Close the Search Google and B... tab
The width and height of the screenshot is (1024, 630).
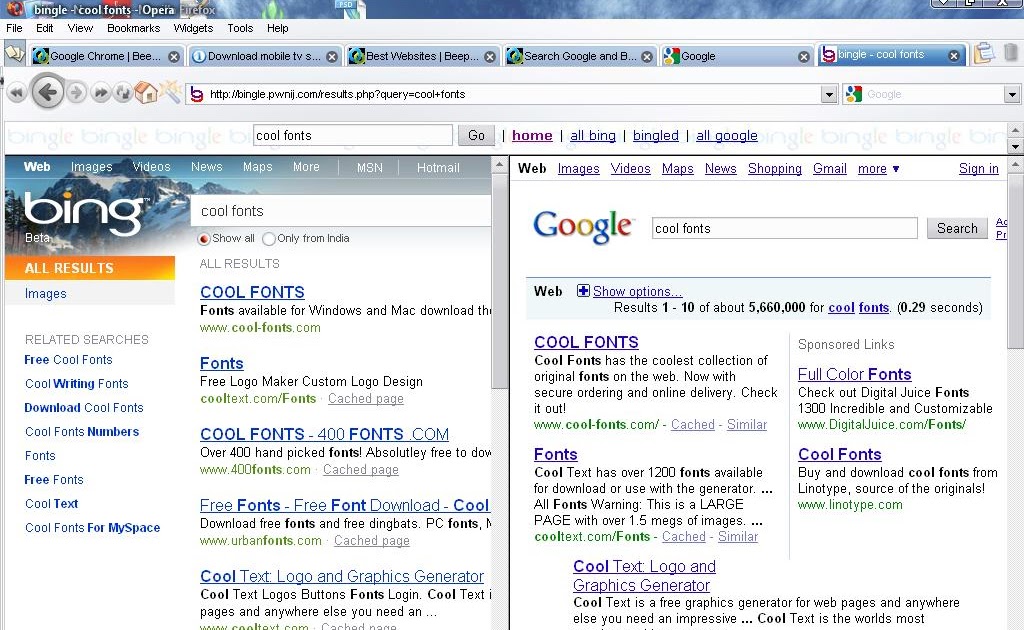[x=647, y=57]
